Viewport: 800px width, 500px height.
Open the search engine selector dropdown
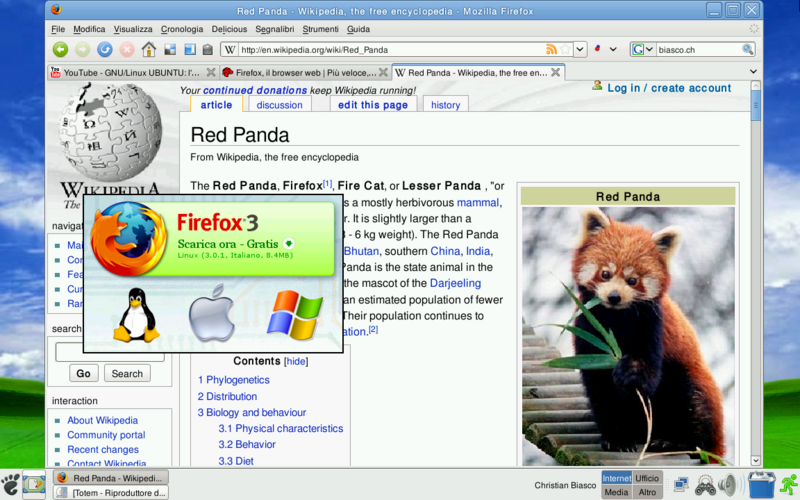point(649,49)
